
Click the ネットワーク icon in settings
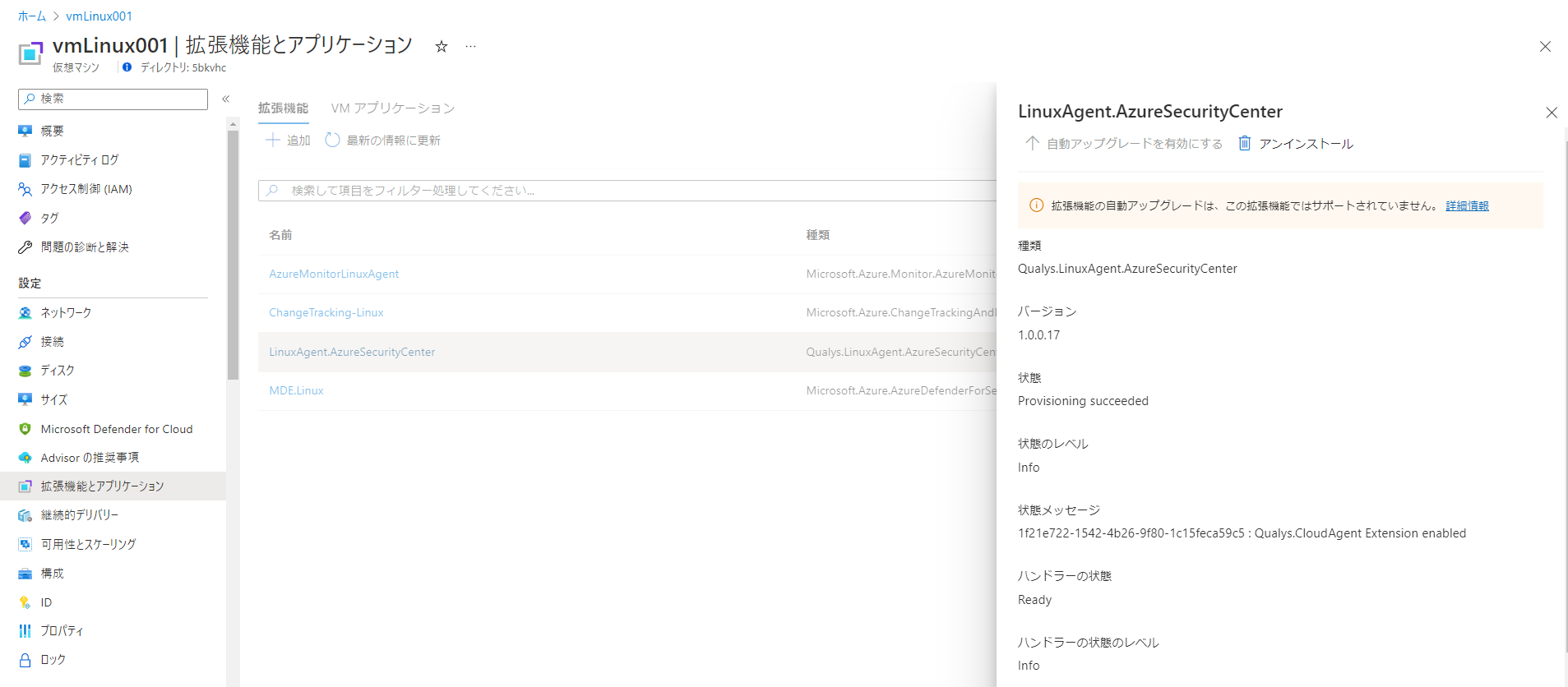25,313
